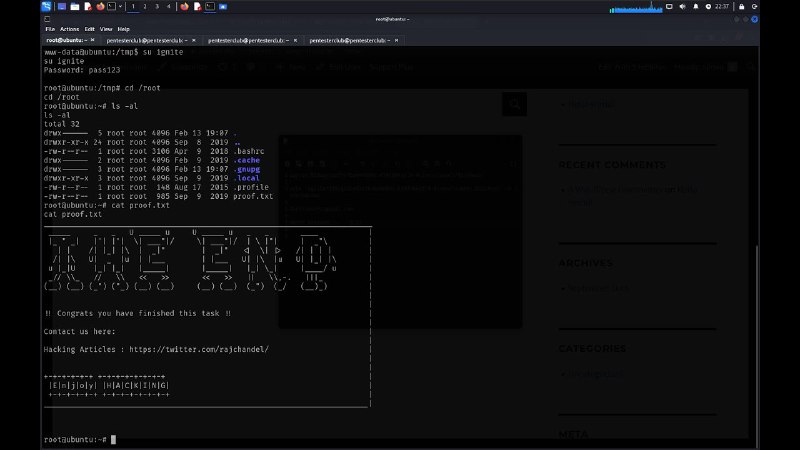Focus the running terminal taskbar item
800x450 pixels.
[x=210, y=7]
